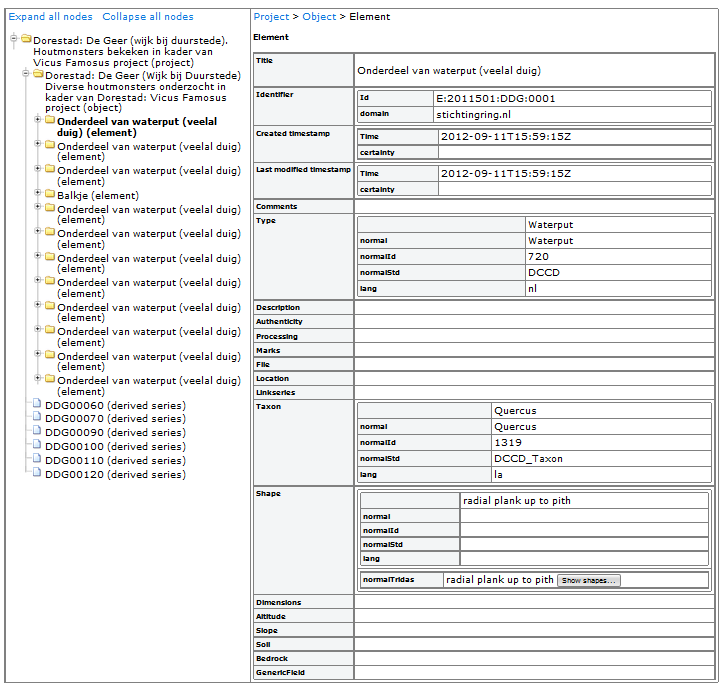Select the DDG00110 derived series label
The width and height of the screenshot is (727, 689).
tap(115, 461)
